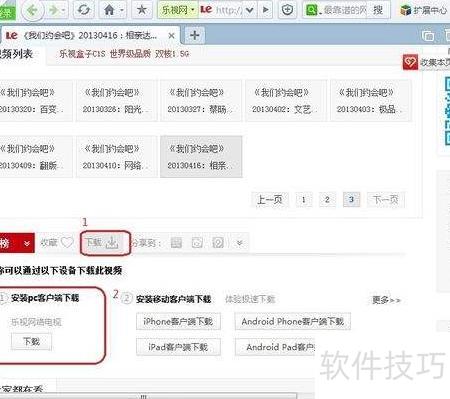Open episode 20130409: 翩跹

click(35, 157)
